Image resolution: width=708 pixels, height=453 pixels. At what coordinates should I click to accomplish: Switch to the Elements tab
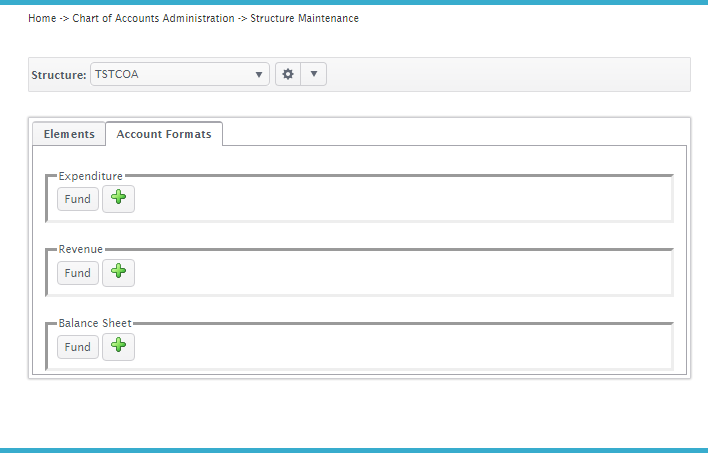click(x=69, y=134)
